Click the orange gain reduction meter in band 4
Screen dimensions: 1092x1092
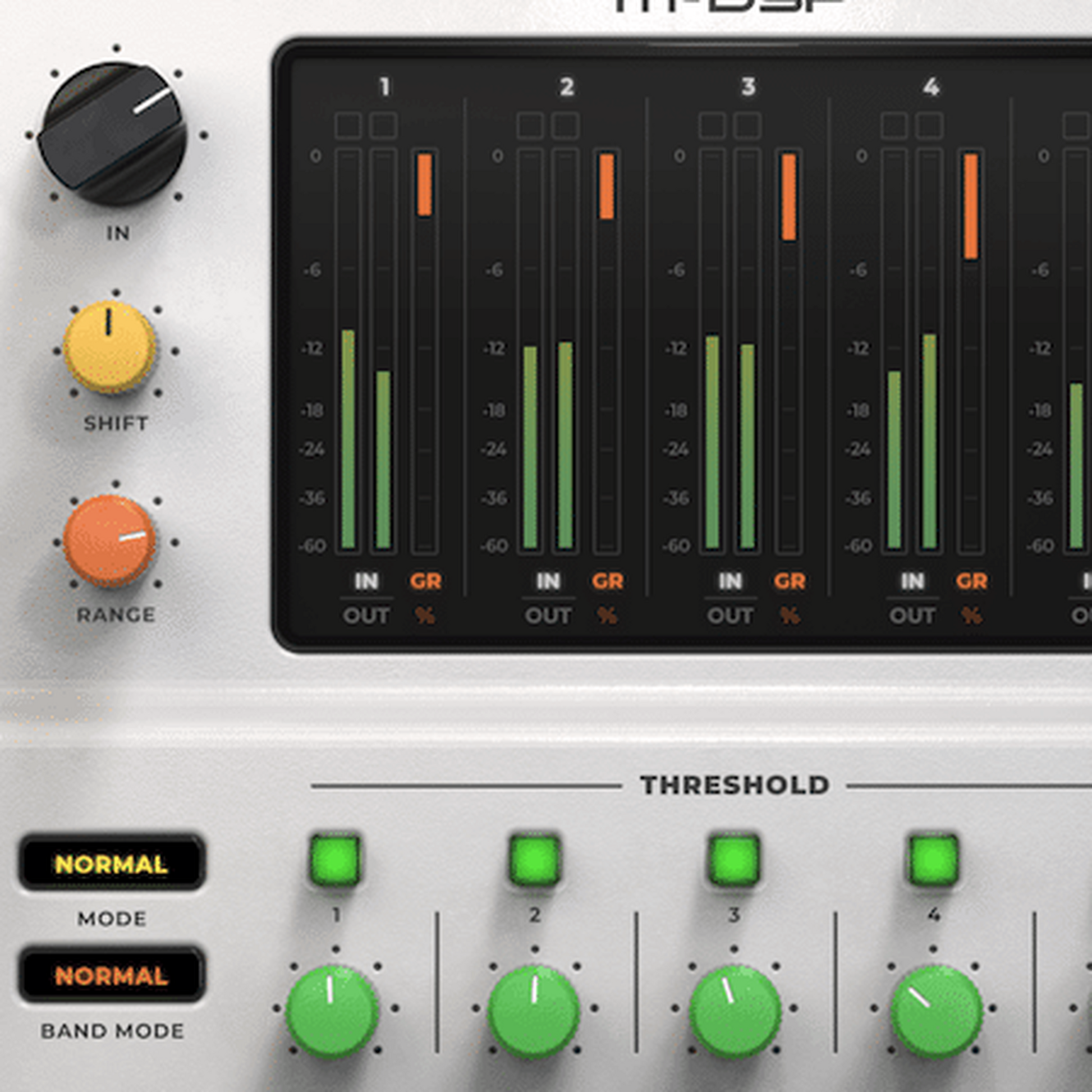coord(971,207)
